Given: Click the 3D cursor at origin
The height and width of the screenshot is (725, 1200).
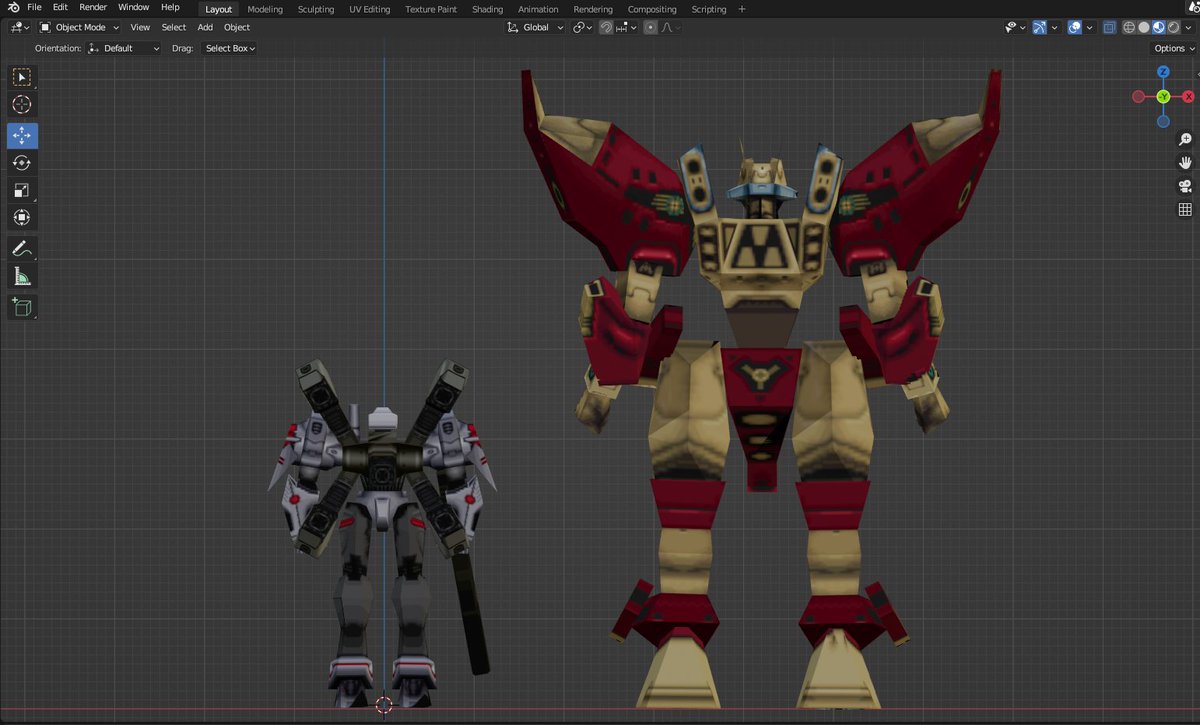Looking at the screenshot, I should [384, 705].
